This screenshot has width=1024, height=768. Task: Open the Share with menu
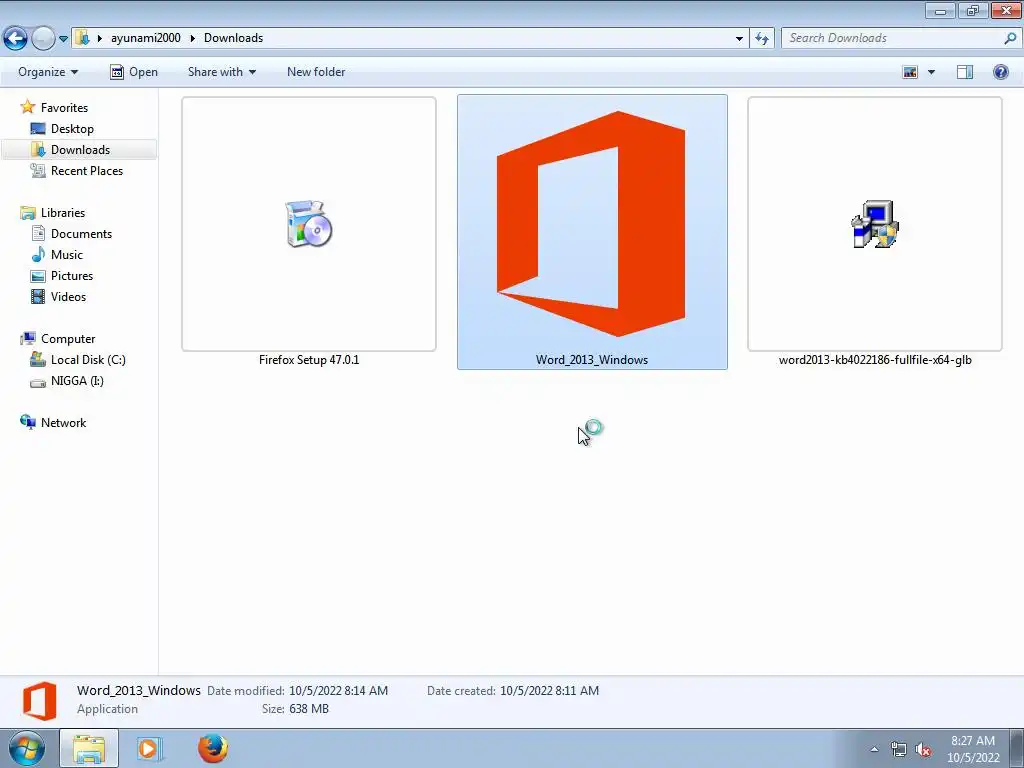click(221, 72)
